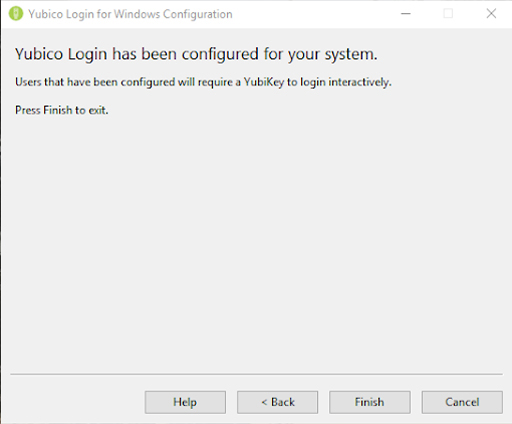Click the sentence about users requiring a YubiKey
Viewport: 512px width, 424px height.
(x=203, y=82)
